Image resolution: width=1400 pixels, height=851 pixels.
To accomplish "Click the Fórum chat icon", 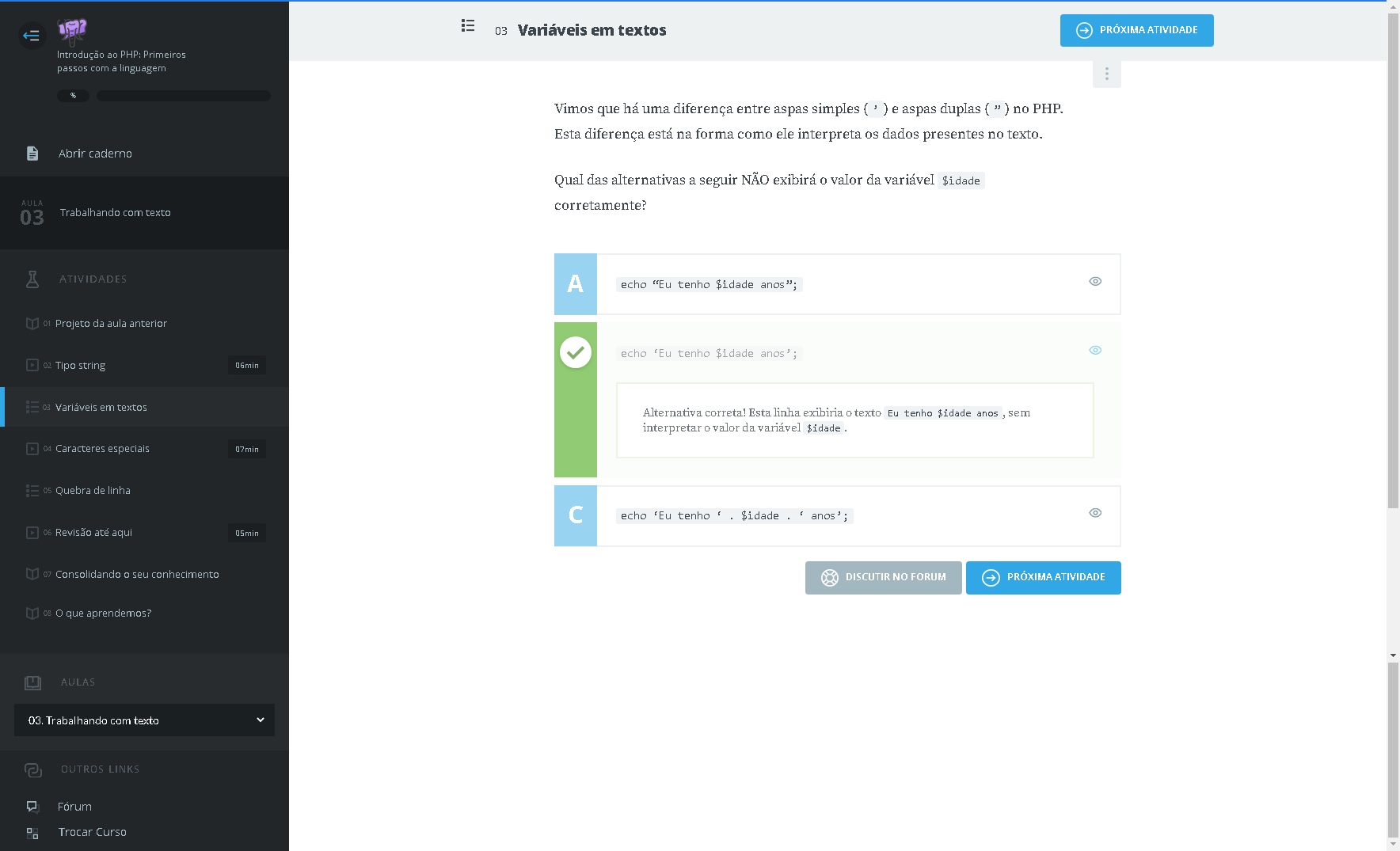I will click(32, 807).
